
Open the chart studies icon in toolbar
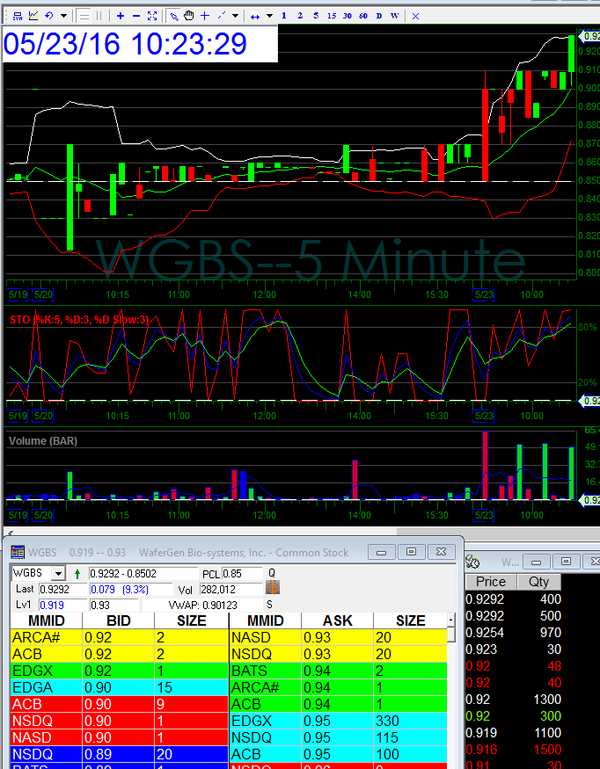click(32, 16)
